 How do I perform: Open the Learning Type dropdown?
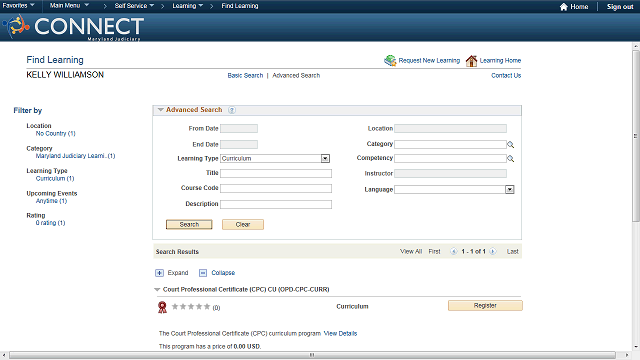coord(325,158)
